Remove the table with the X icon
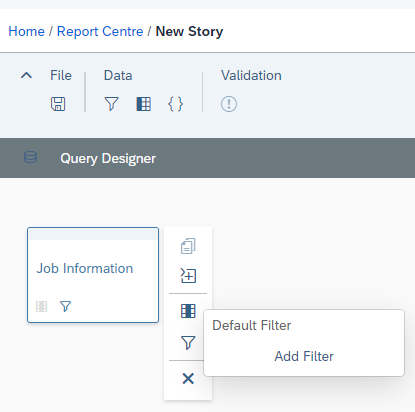415x412 pixels. [188, 379]
